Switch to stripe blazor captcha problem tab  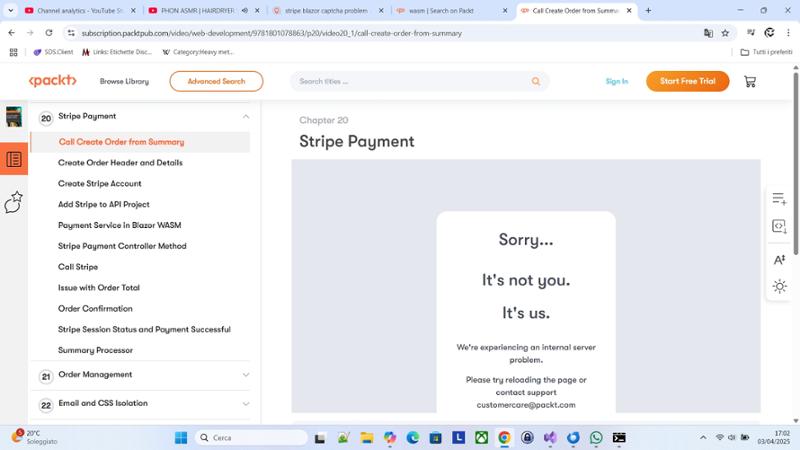pyautogui.click(x=327, y=10)
